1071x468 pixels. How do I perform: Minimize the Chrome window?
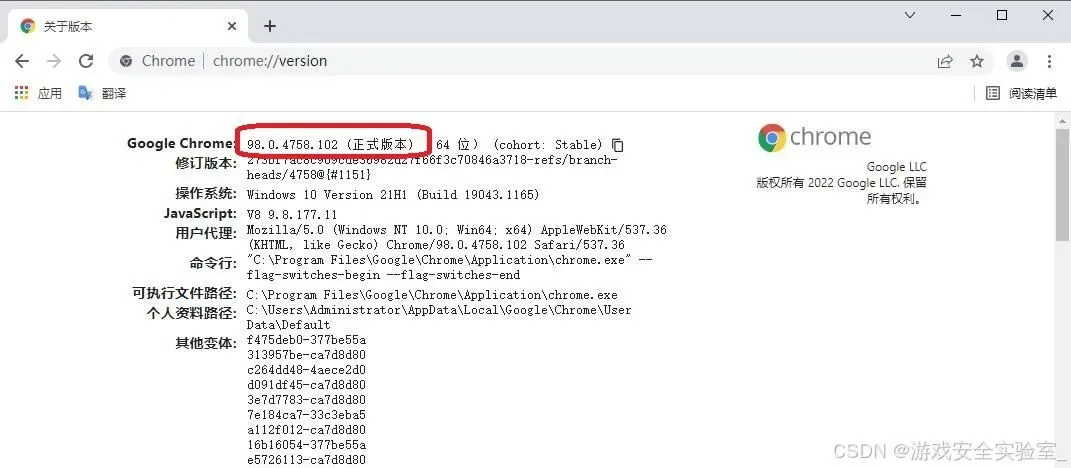pyautogui.click(x=954, y=15)
